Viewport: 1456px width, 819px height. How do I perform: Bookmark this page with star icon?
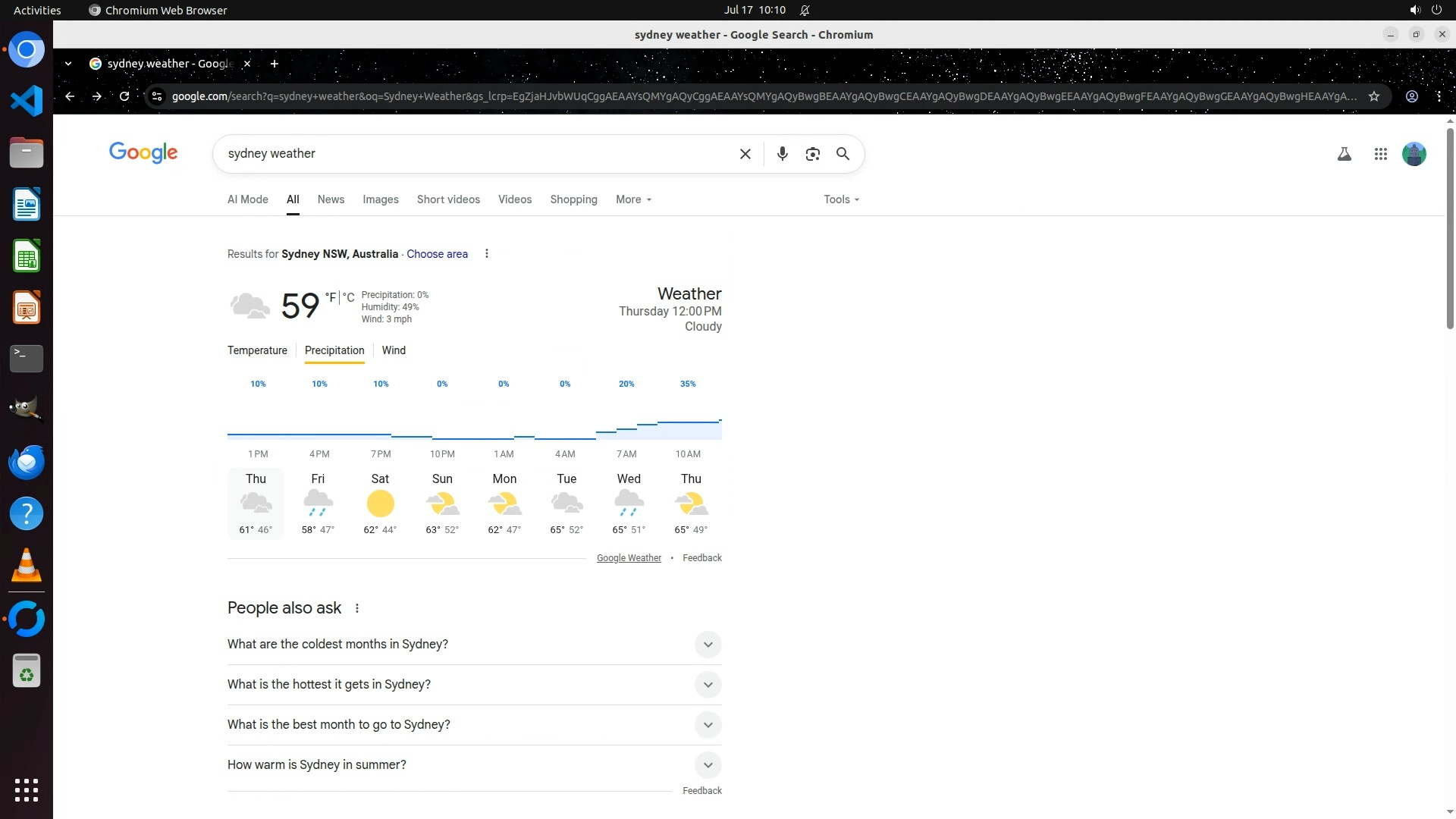coord(1373,96)
